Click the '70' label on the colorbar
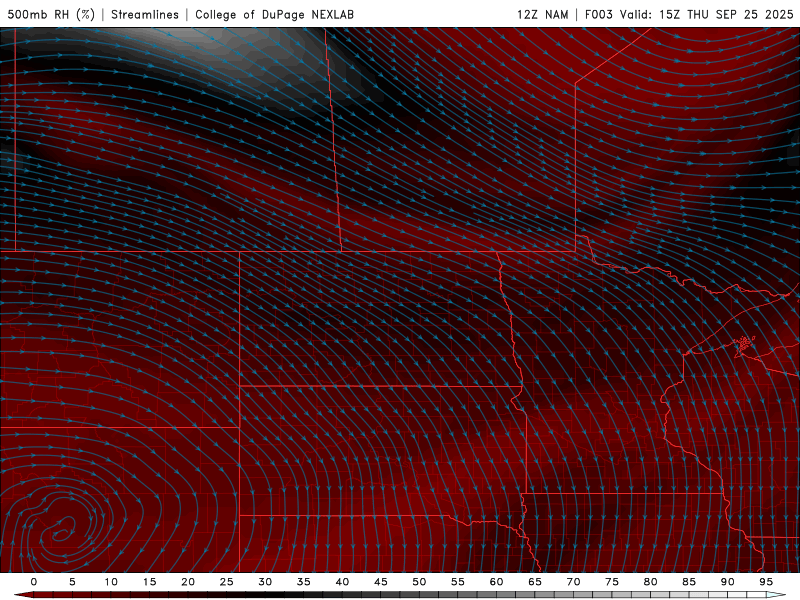Viewport: 800px width, 600px height. 573,582
